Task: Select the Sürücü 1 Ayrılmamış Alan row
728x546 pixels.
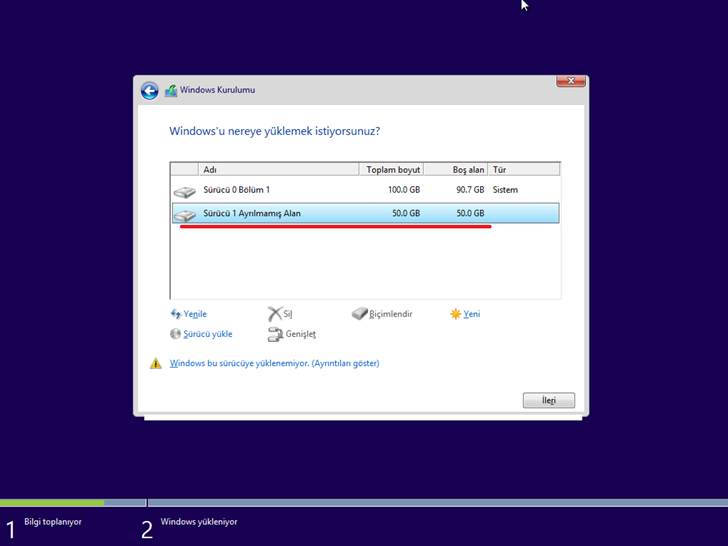Action: (x=365, y=213)
